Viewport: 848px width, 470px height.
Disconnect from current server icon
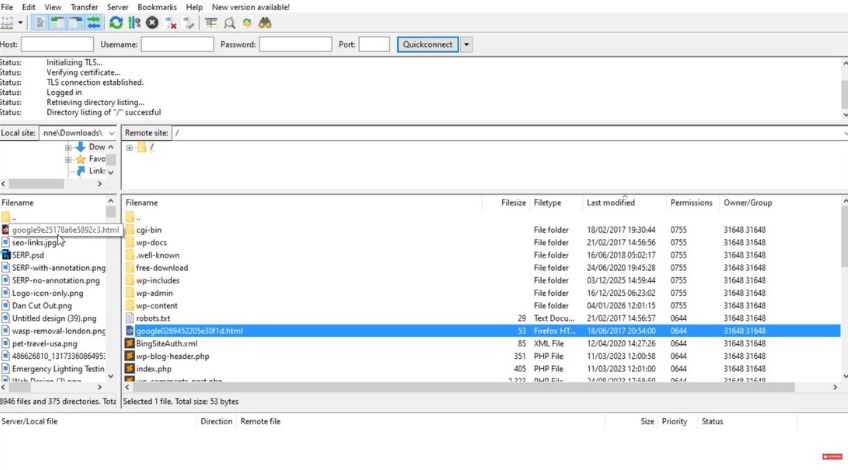click(171, 23)
